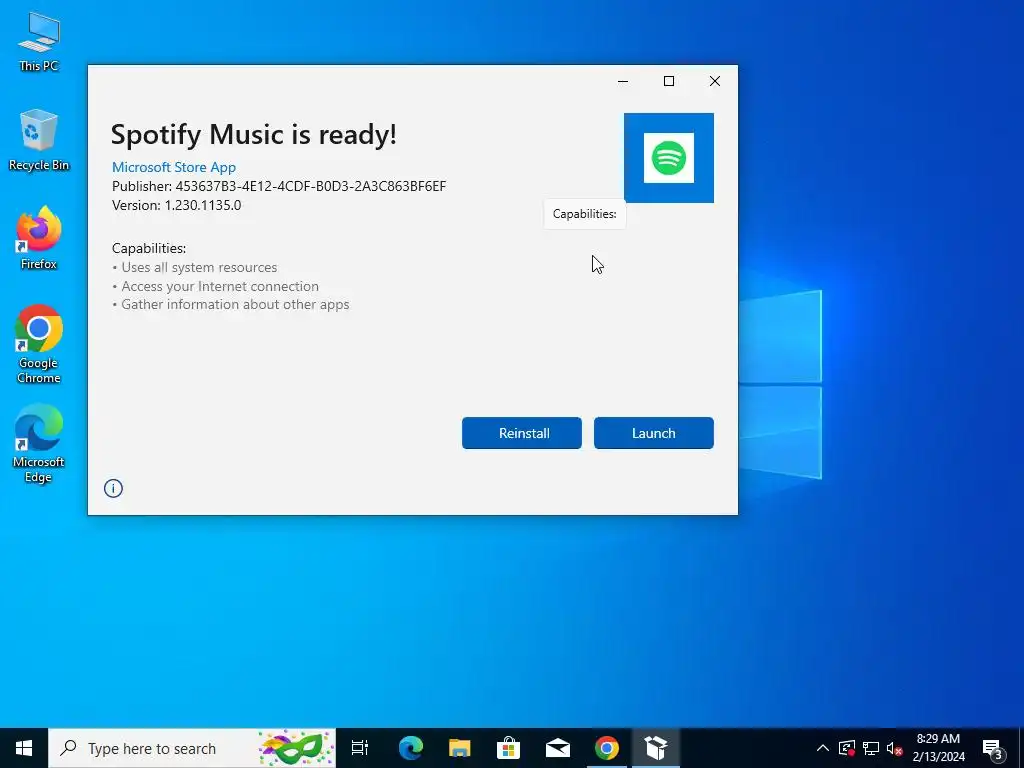Click the App Installer taskbar icon
1024x768 pixels.
[x=656, y=748]
